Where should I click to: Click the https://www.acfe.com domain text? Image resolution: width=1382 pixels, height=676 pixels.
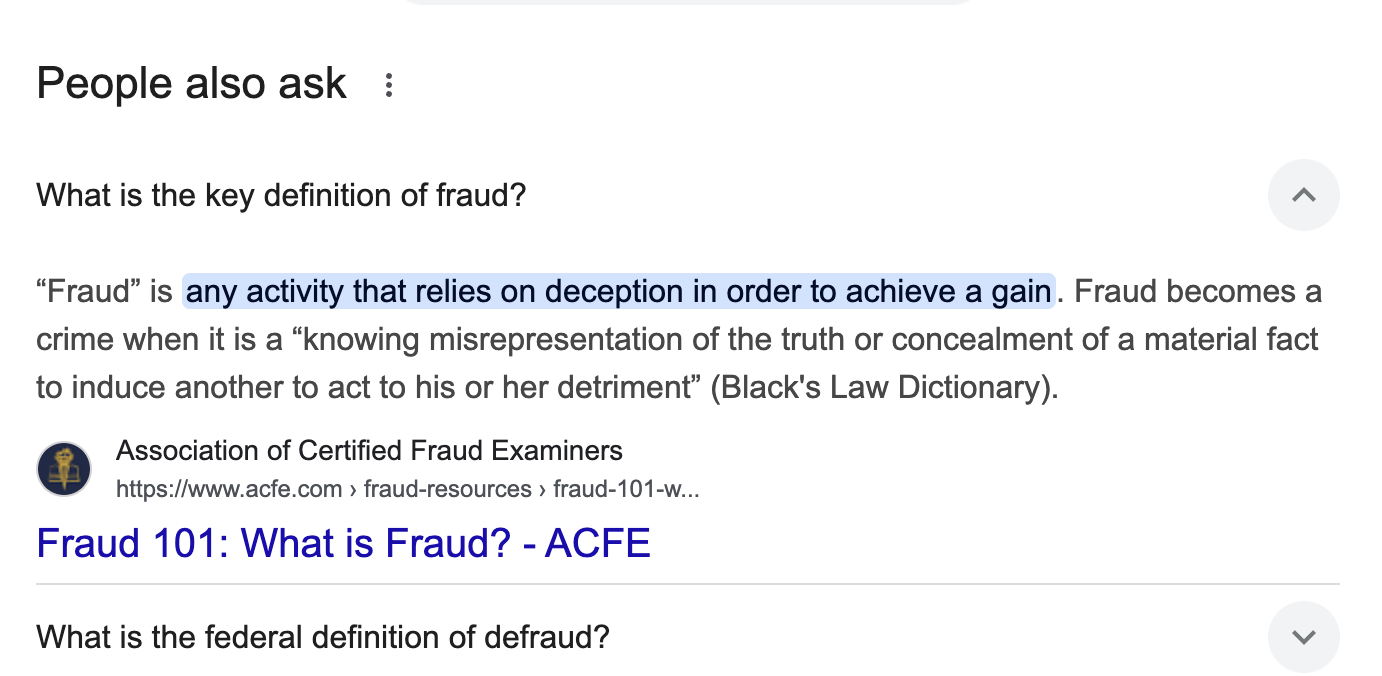tap(228, 489)
